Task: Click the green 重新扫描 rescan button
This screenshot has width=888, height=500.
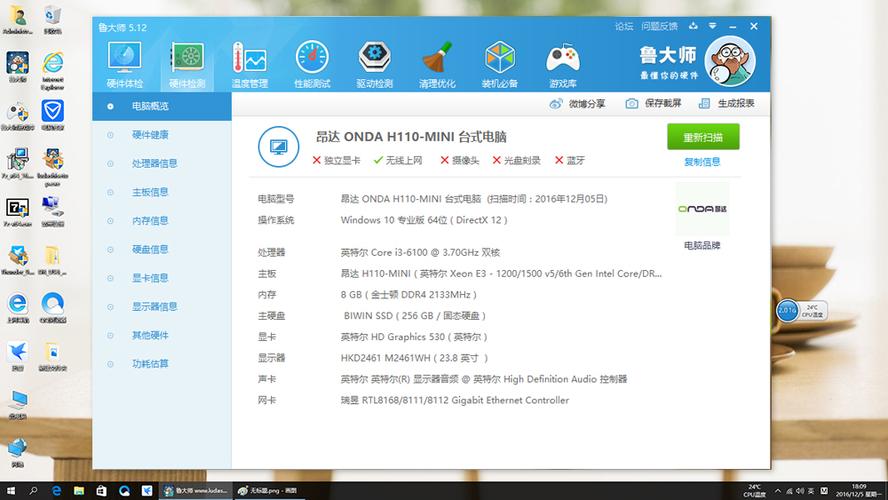Action: point(703,137)
